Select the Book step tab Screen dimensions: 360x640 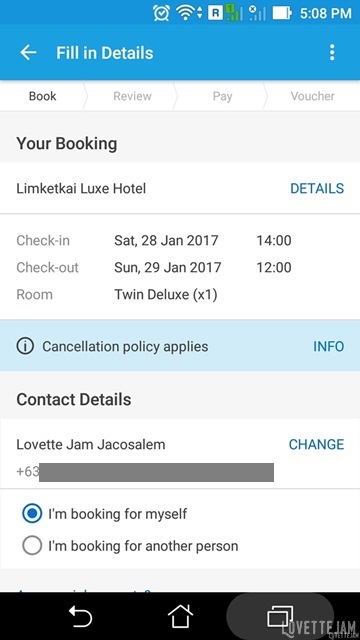click(x=42, y=96)
